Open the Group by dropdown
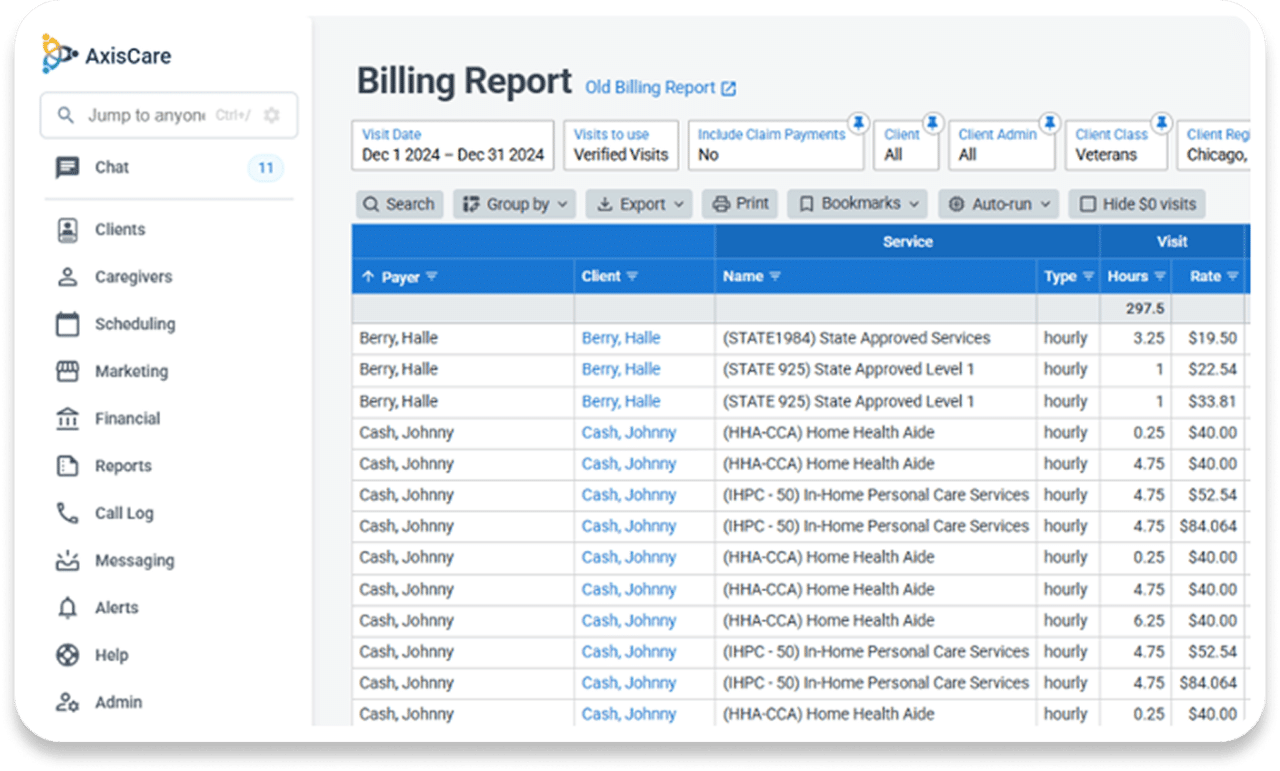The image size is (1280, 771). [x=514, y=203]
